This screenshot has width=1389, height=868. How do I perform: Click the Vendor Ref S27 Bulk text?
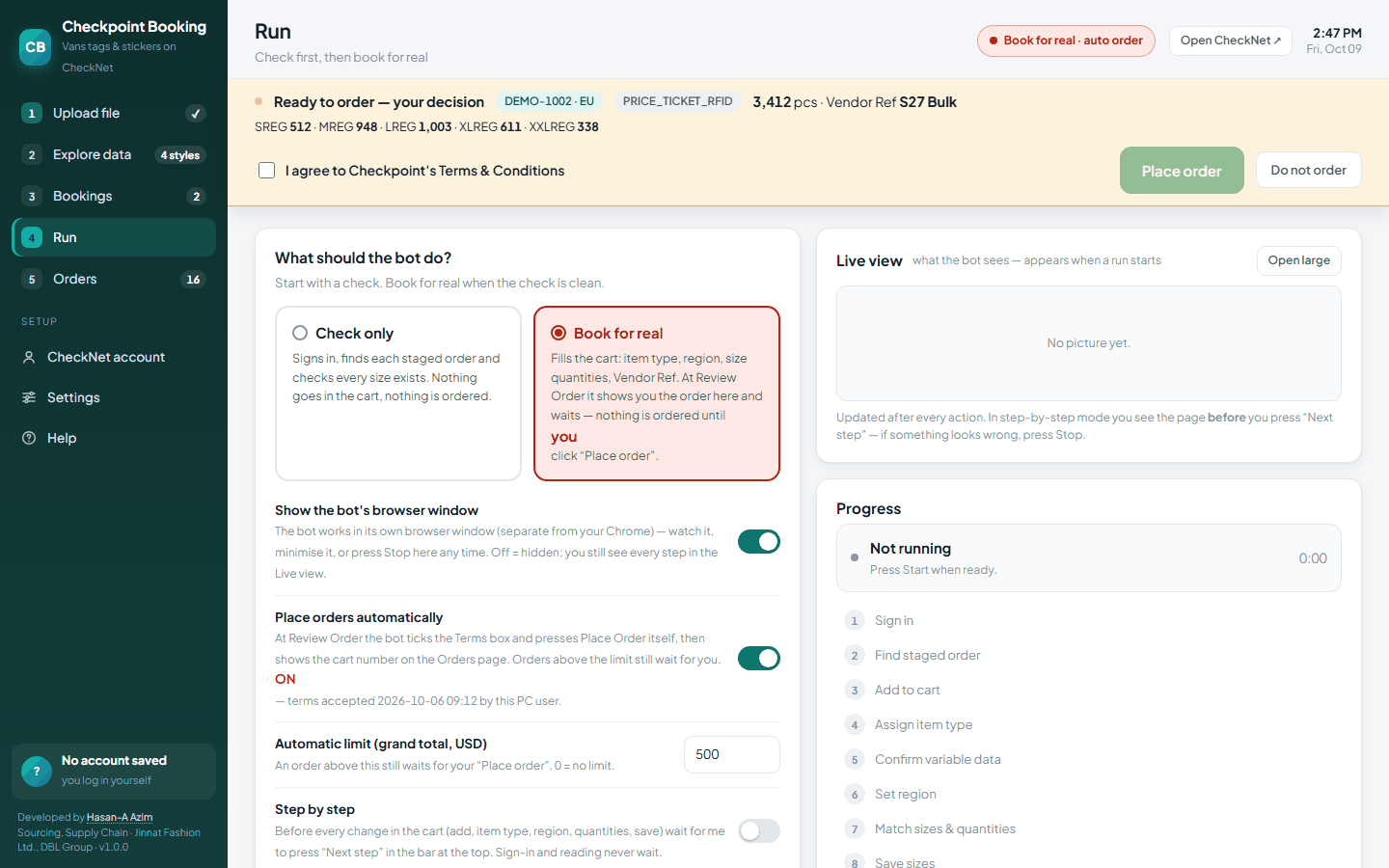[891, 102]
